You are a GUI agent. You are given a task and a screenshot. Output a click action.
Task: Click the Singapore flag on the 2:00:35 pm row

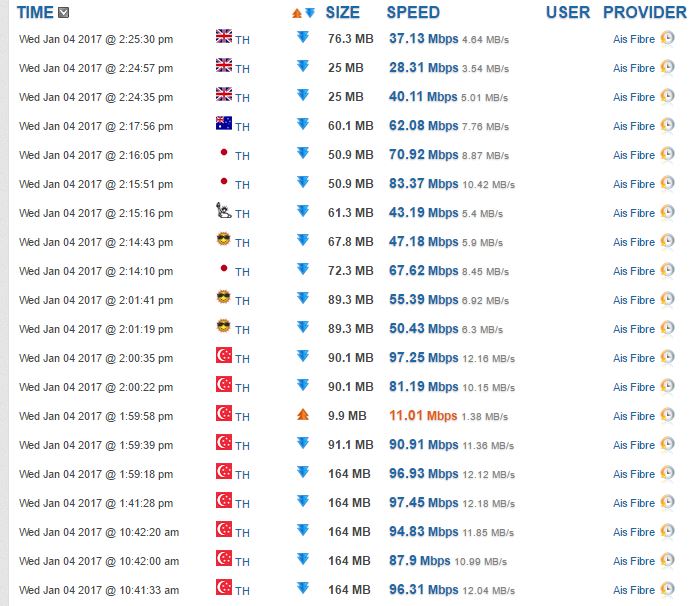point(224,356)
